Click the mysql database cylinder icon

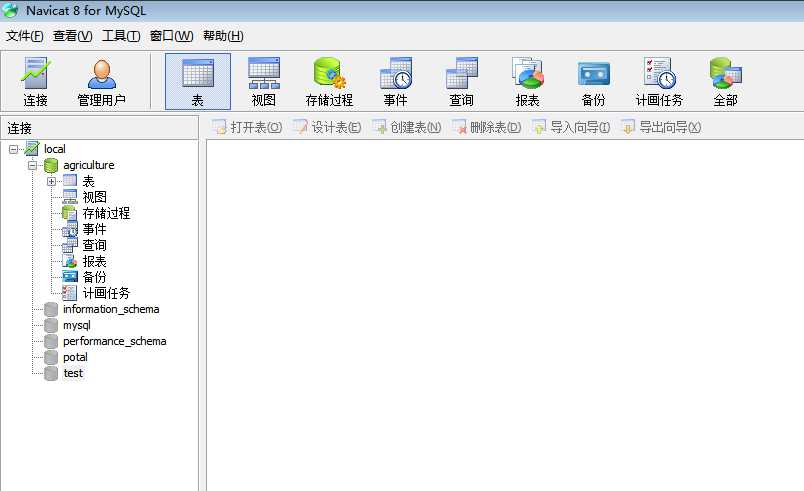tap(51, 325)
